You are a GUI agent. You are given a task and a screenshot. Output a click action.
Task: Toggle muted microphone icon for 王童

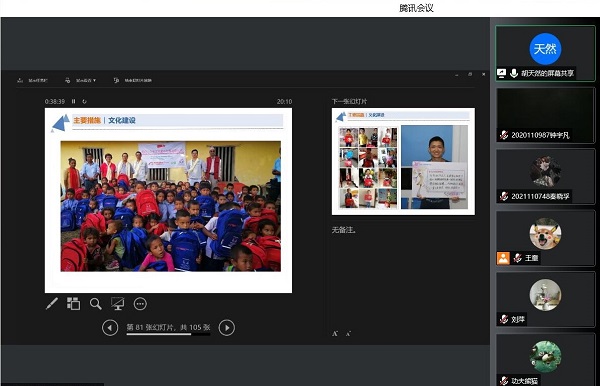(x=518, y=258)
